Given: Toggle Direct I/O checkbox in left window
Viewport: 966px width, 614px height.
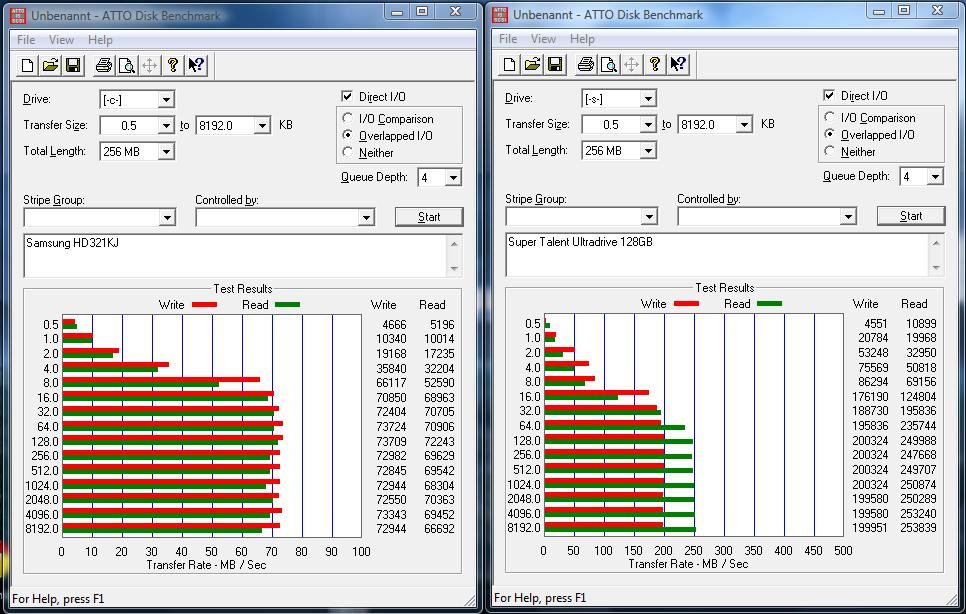Looking at the screenshot, I should pos(347,97).
